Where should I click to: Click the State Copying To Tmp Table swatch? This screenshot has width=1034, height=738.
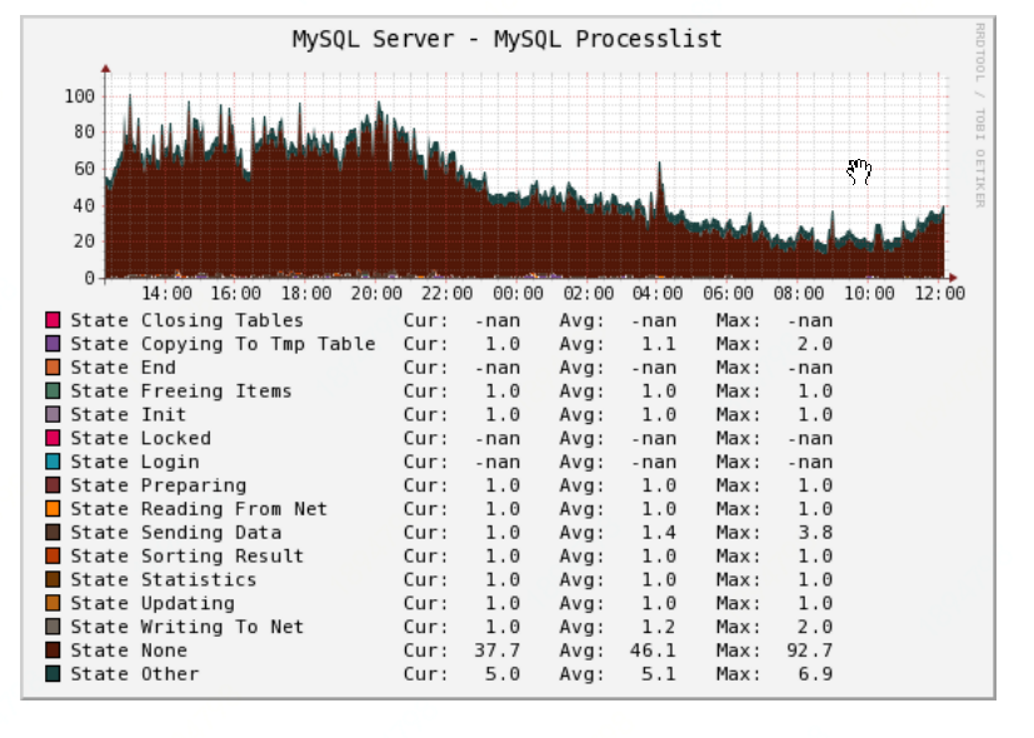53,344
